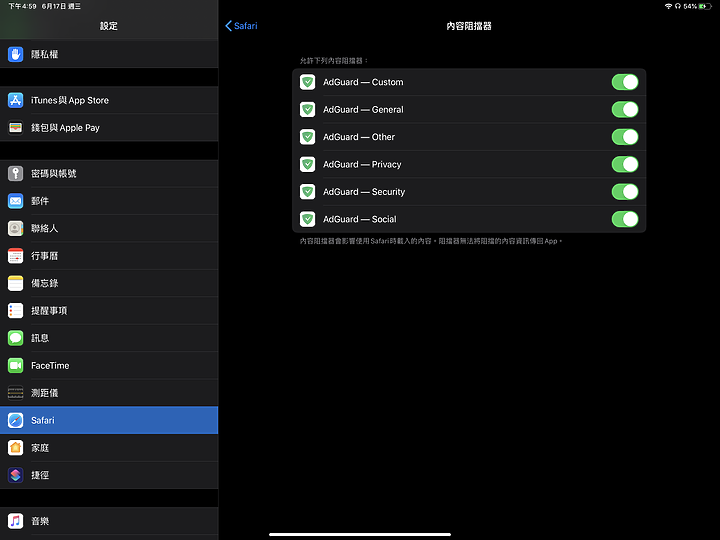Tap the Contacts icon
The image size is (720, 540).
pyautogui.click(x=16, y=228)
